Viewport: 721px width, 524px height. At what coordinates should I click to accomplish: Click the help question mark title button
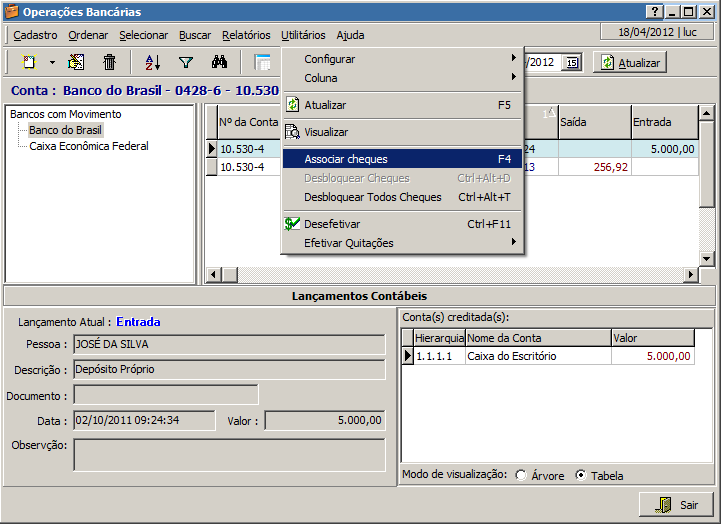(655, 12)
